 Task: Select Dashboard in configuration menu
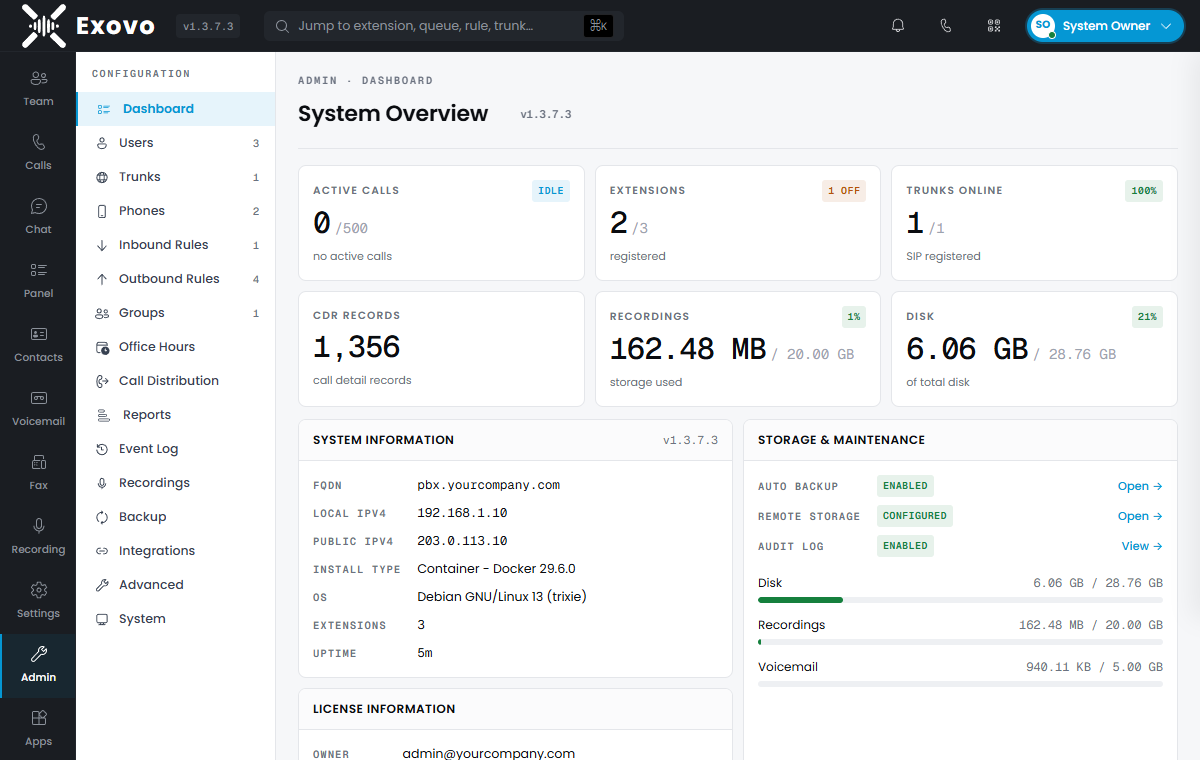[175, 109]
